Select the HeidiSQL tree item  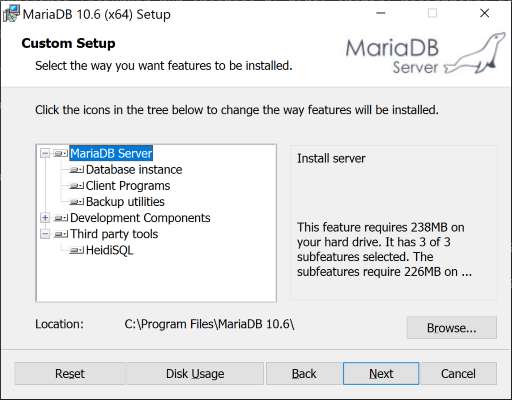tap(110, 250)
